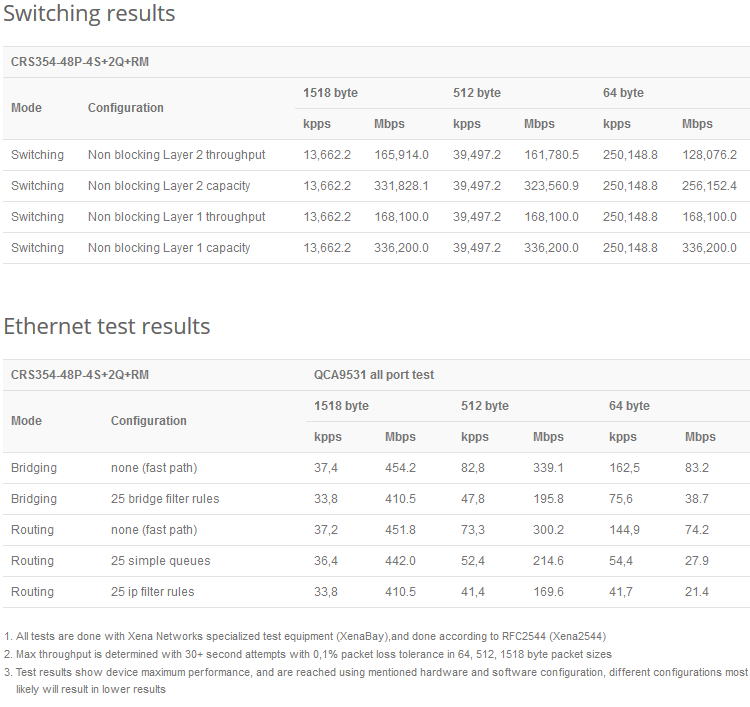
Task: Click the 256,152.4 Mbps cell
Action: 709,186
